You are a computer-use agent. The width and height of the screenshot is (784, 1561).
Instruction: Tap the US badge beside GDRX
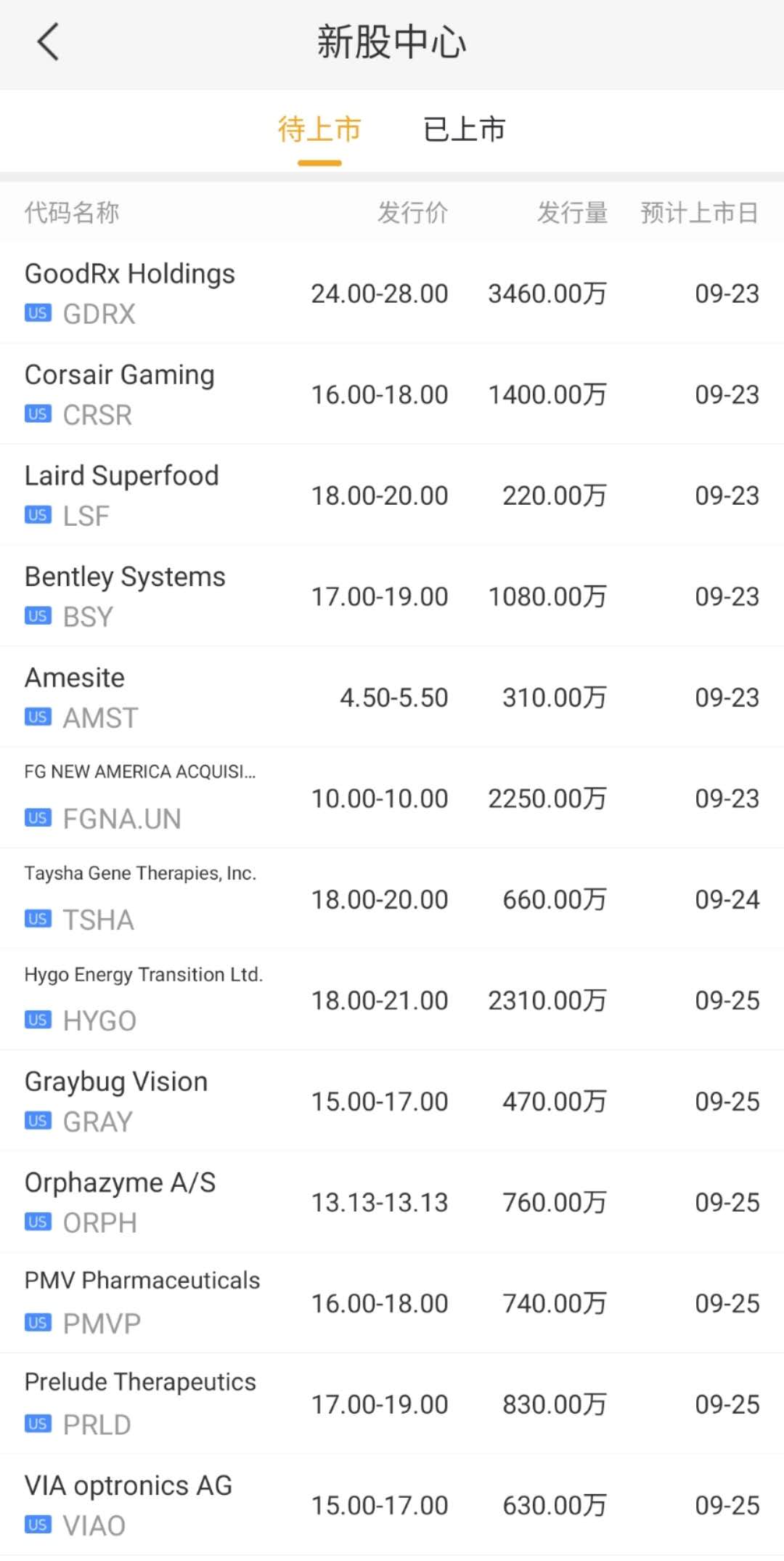click(x=38, y=313)
